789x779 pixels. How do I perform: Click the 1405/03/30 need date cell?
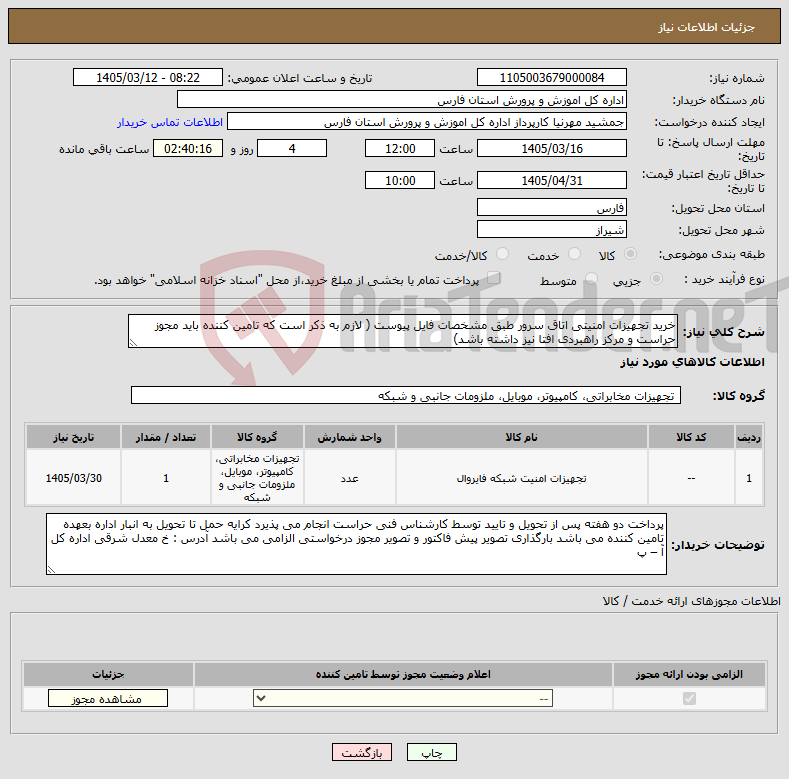click(73, 478)
